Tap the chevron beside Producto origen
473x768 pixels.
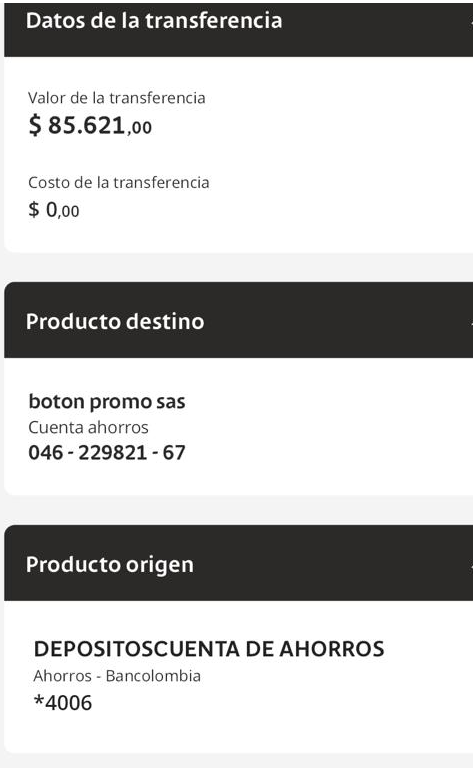[x=471, y=565]
